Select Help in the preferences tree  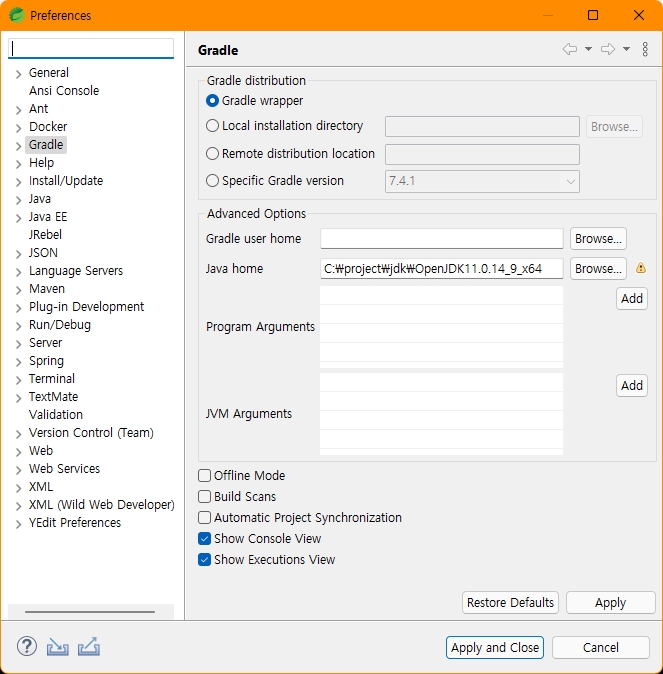tap(41, 163)
